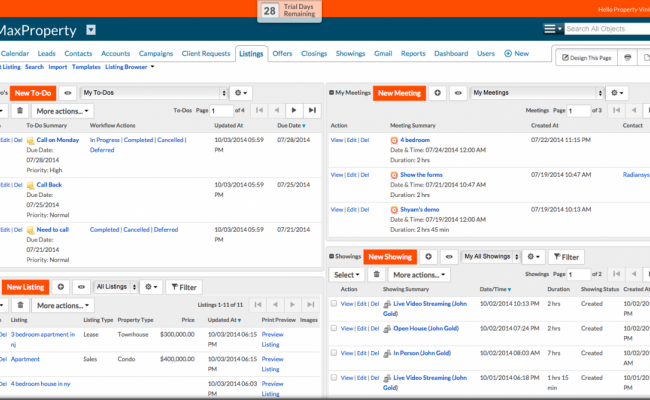
Task: Toggle the eye icon in Showings panel
Action: pyautogui.click(x=449, y=257)
